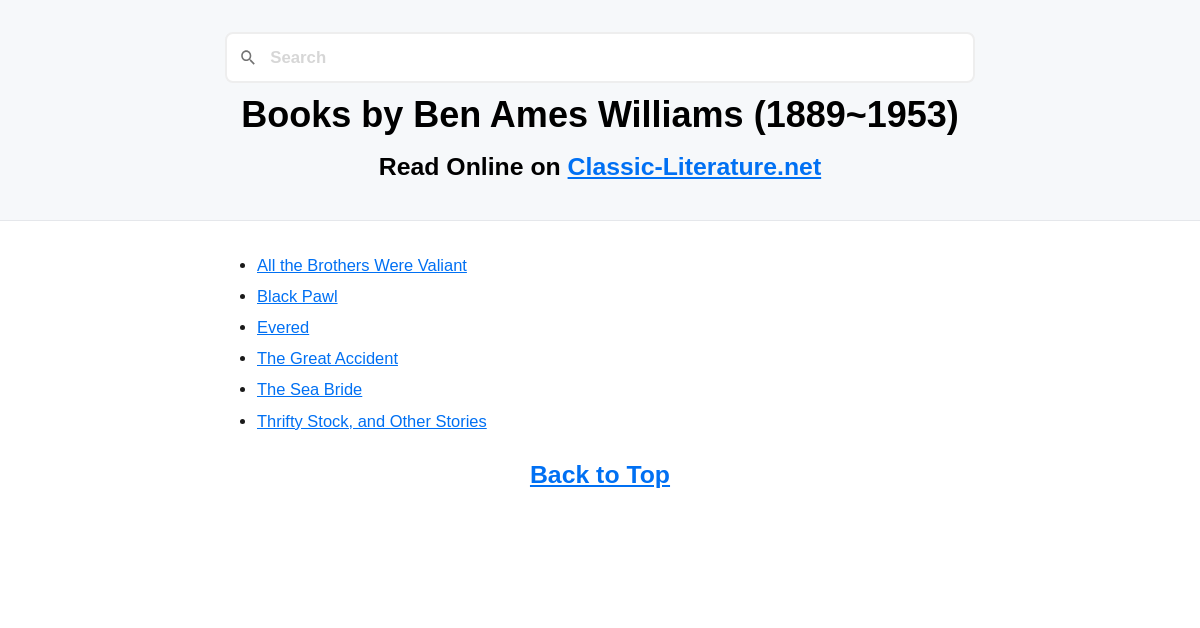
Task: Open "Thrifty Stock, and Other Stories"
Action: [372, 421]
